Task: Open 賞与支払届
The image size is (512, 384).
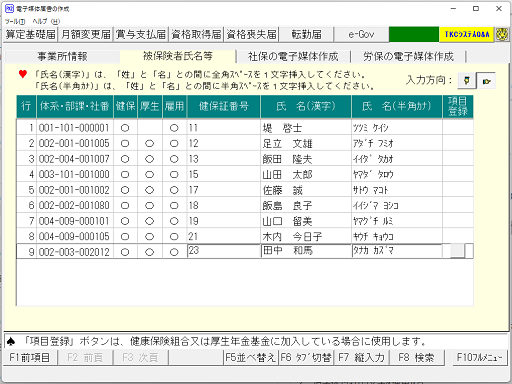Action: pos(141,34)
